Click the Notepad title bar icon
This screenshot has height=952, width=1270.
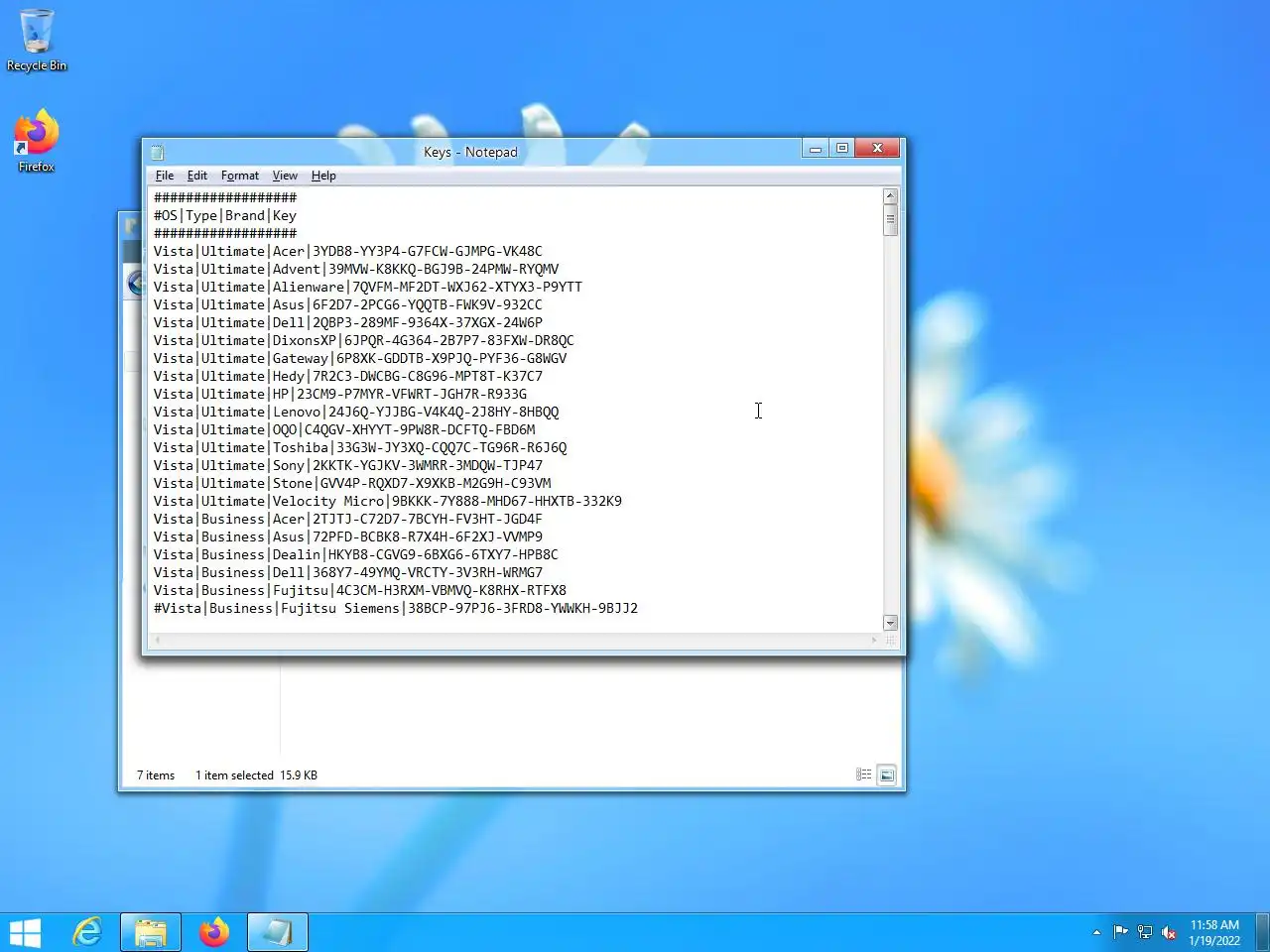tap(157, 152)
